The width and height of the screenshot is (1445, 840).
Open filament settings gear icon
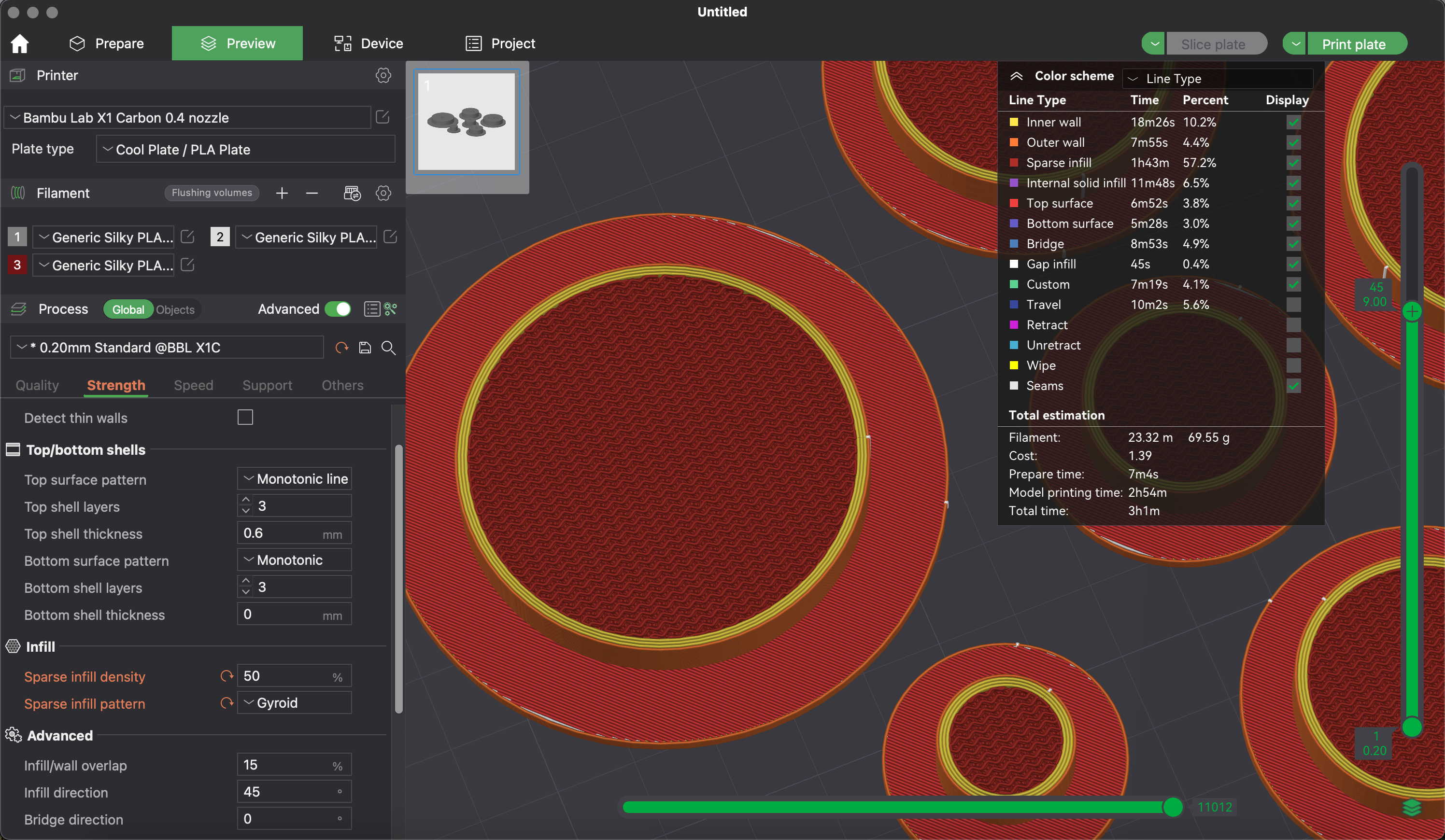tap(383, 193)
